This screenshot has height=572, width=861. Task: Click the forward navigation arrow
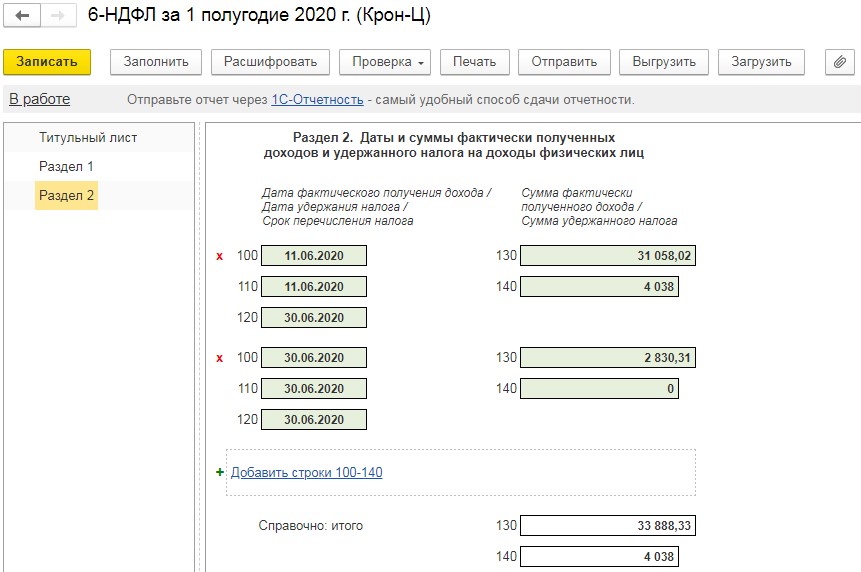click(58, 17)
